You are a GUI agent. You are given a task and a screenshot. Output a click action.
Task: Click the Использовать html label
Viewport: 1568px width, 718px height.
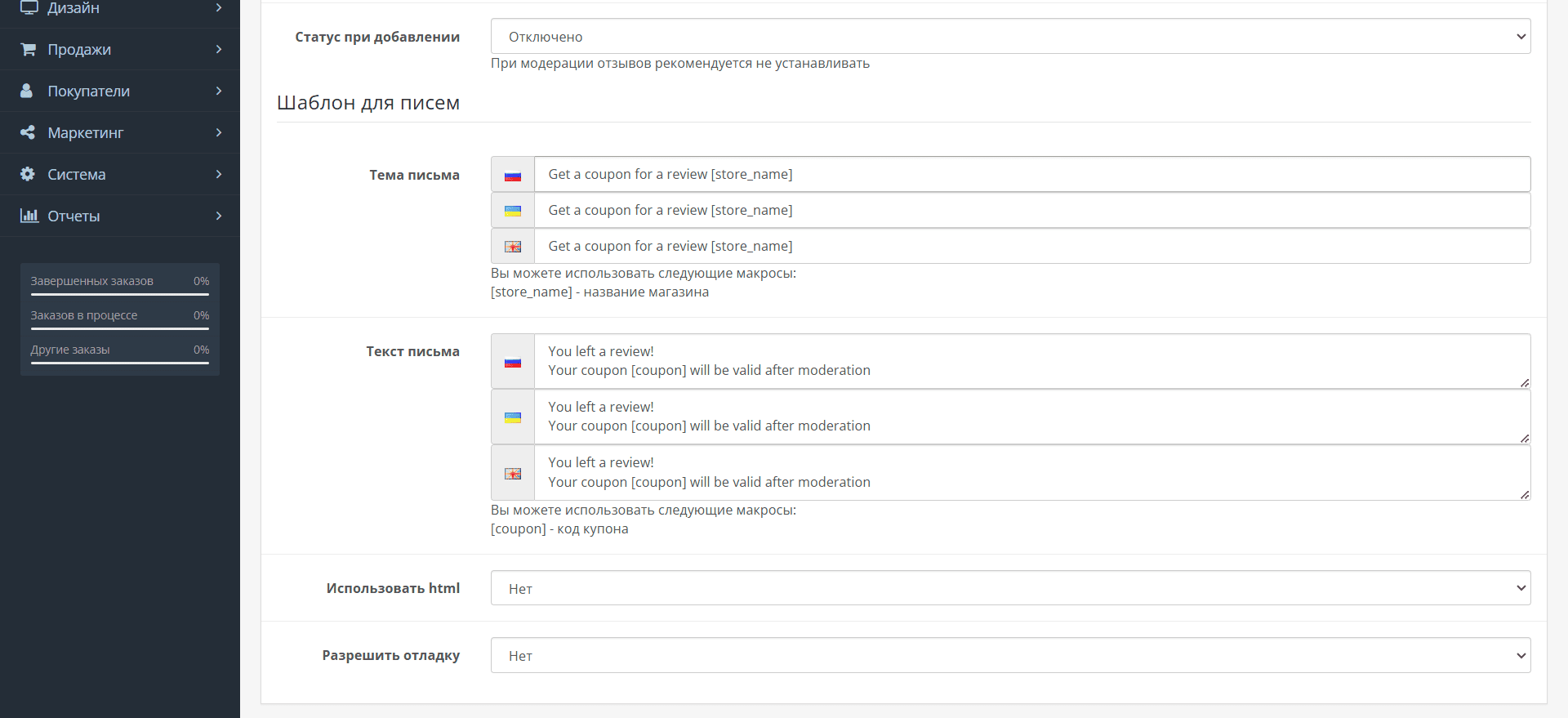pos(393,588)
